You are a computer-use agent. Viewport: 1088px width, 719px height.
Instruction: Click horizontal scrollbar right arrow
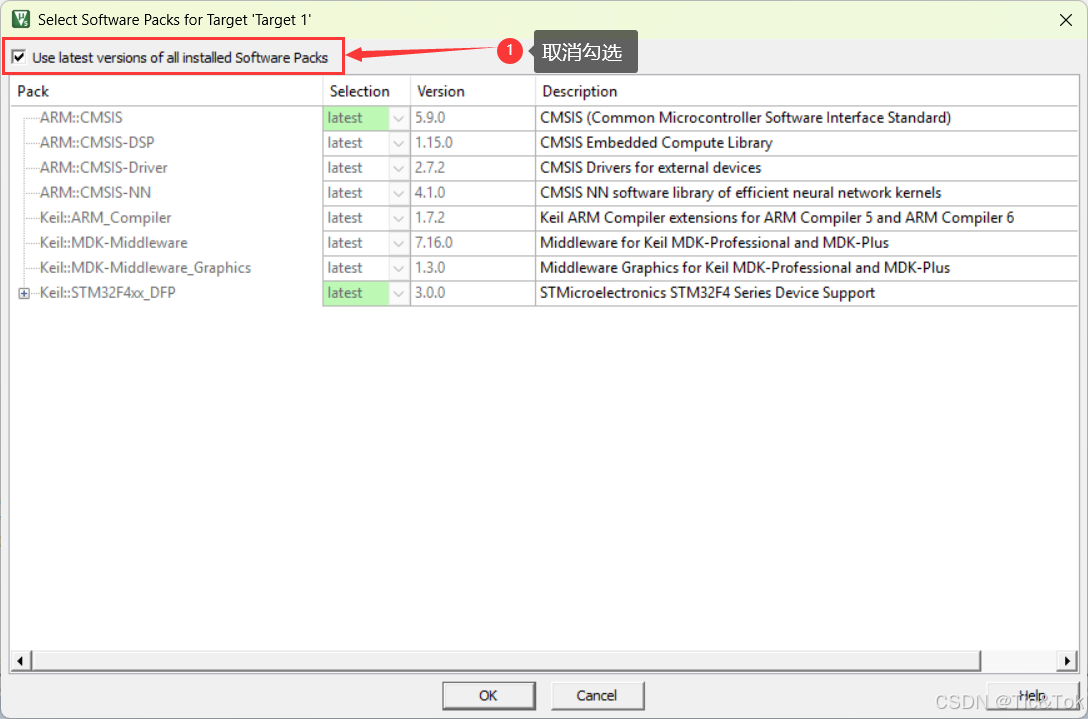pos(1064,661)
